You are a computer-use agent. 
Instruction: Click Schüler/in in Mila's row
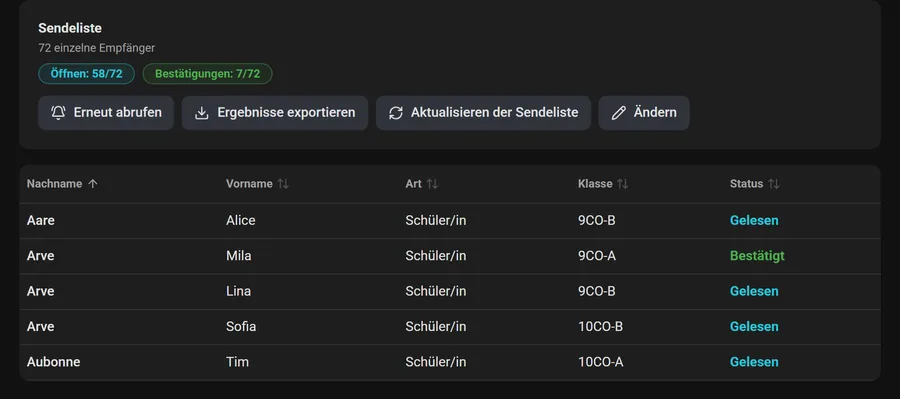click(x=436, y=256)
